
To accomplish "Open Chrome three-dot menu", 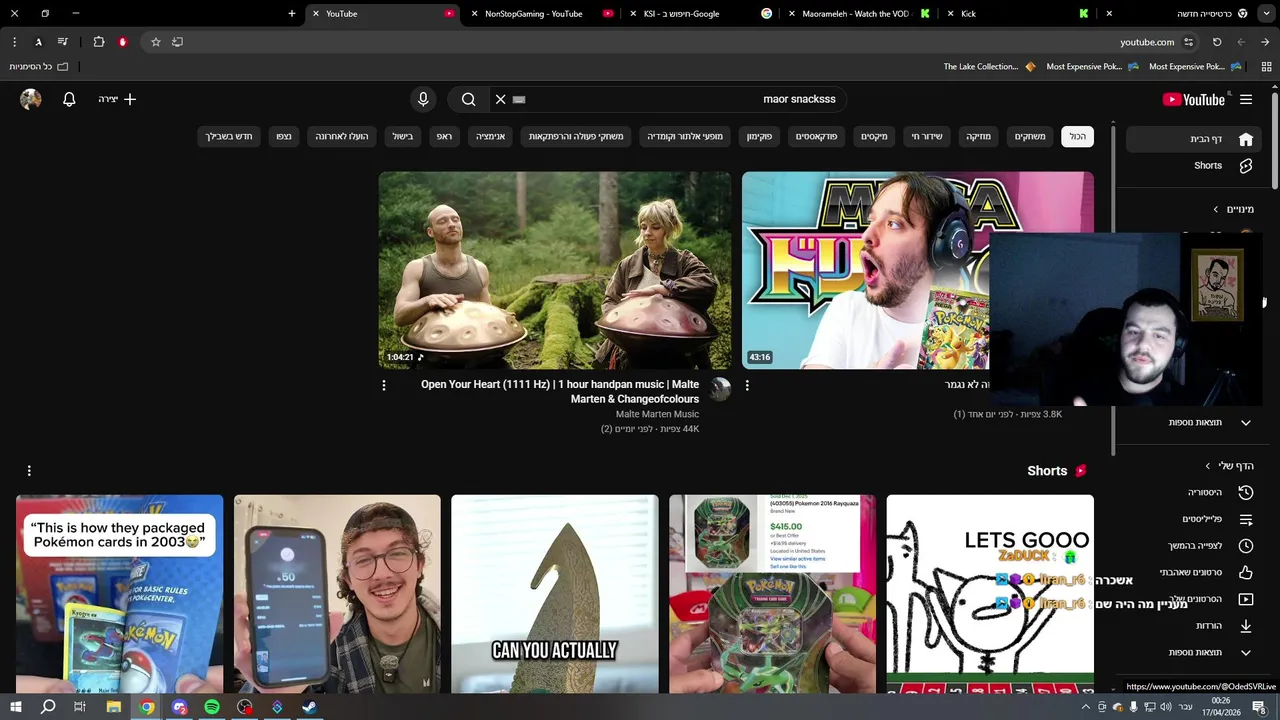I will coord(14,42).
